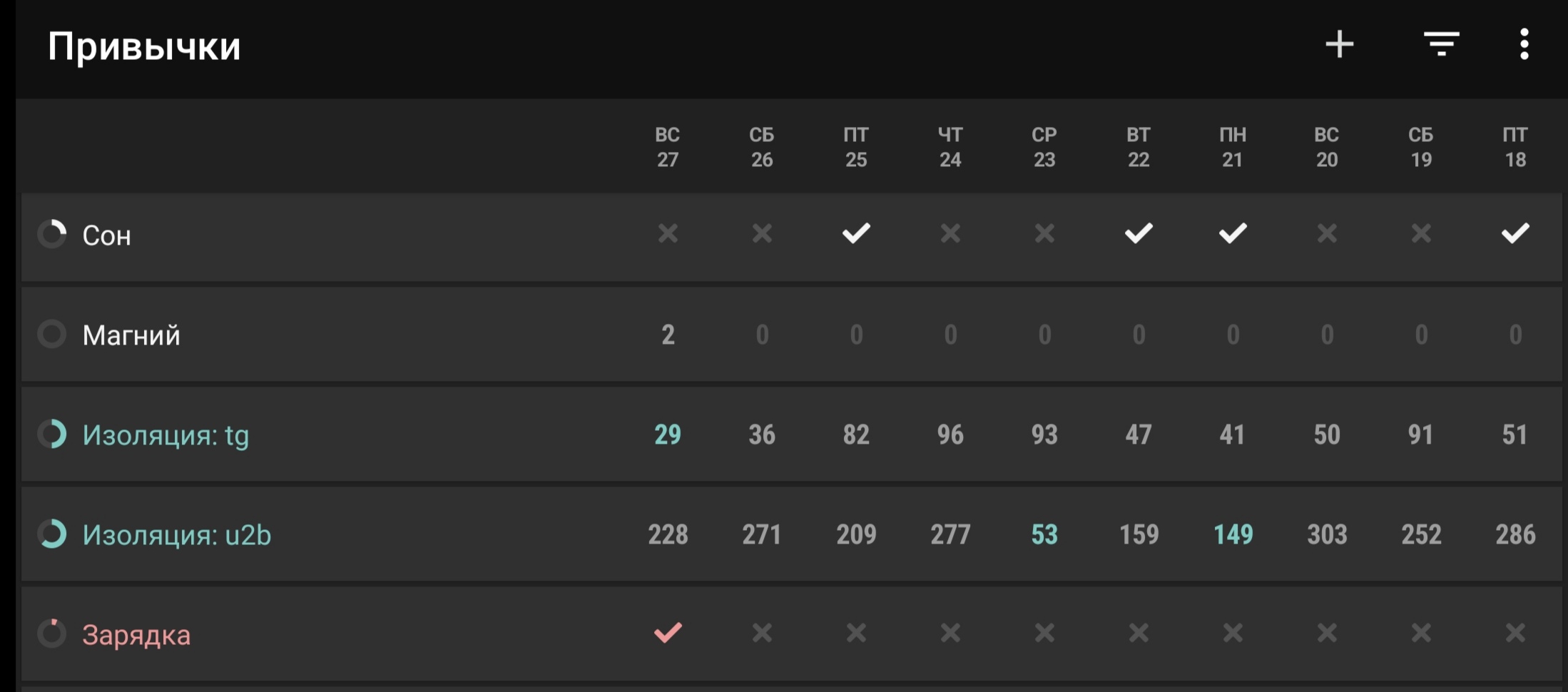Open the filter and sort options icon

(1441, 44)
